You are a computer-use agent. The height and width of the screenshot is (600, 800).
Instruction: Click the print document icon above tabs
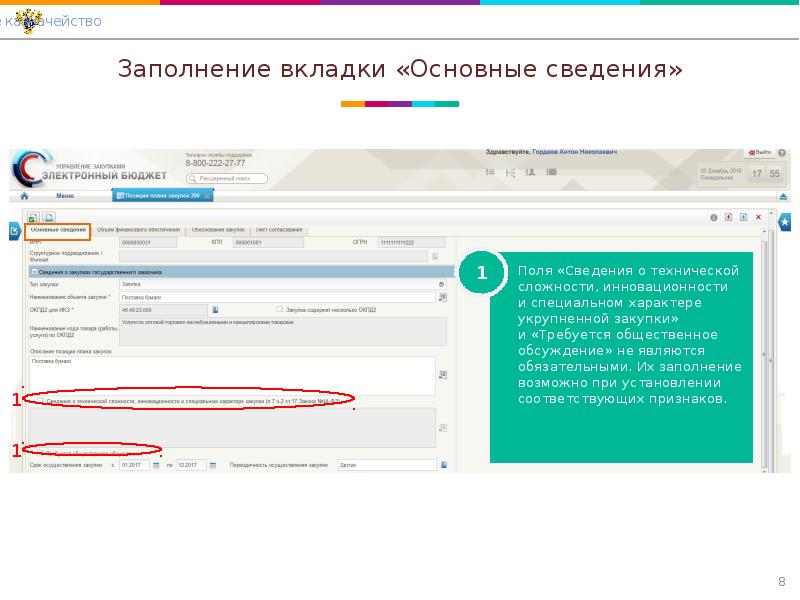pos(48,217)
